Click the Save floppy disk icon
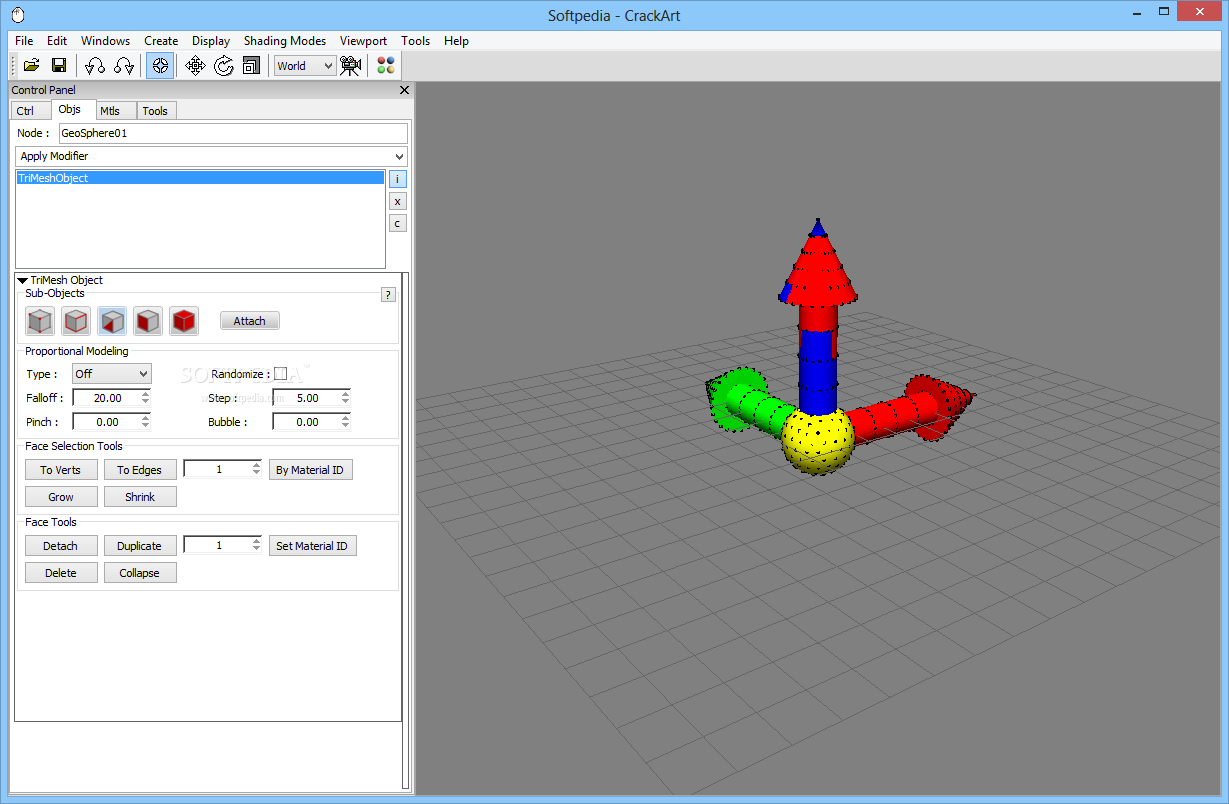This screenshot has width=1229, height=804. coord(59,66)
